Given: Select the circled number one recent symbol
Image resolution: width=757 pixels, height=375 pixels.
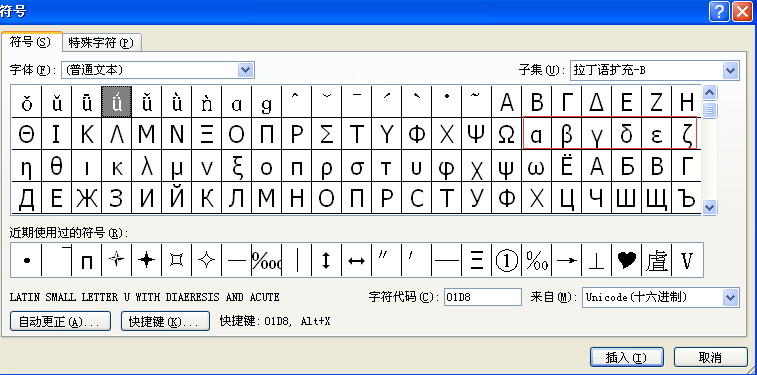Looking at the screenshot, I should (x=506, y=260).
